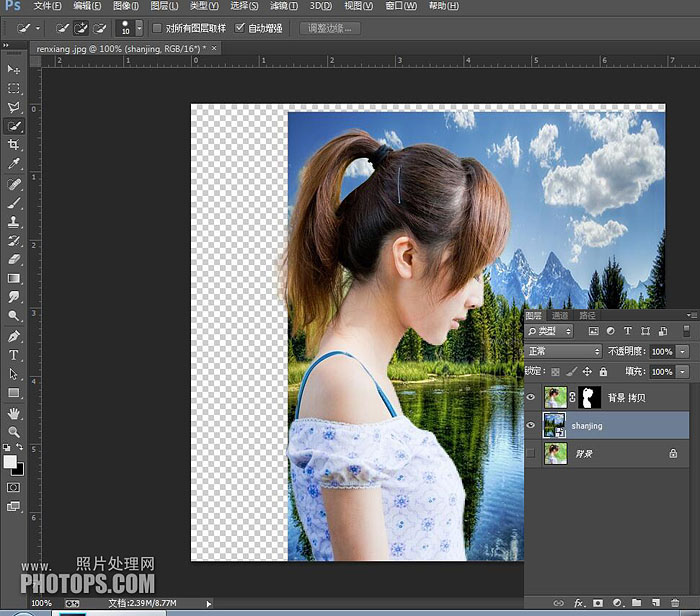Expand the collapsed toolbox double arrows
Image resolution: width=700 pixels, height=616 pixels.
point(6,45)
